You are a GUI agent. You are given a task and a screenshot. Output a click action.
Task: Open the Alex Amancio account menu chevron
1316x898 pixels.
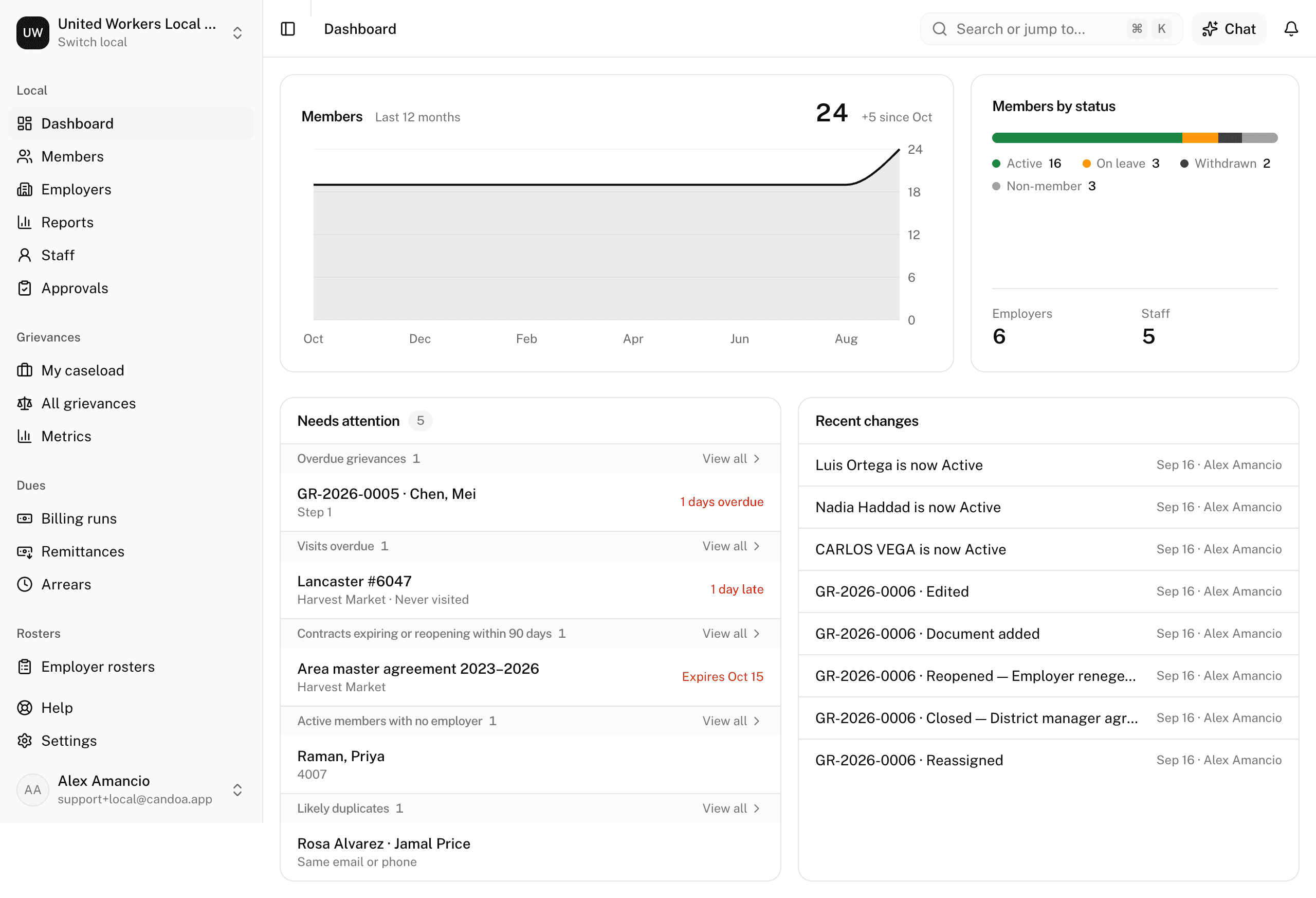(237, 789)
